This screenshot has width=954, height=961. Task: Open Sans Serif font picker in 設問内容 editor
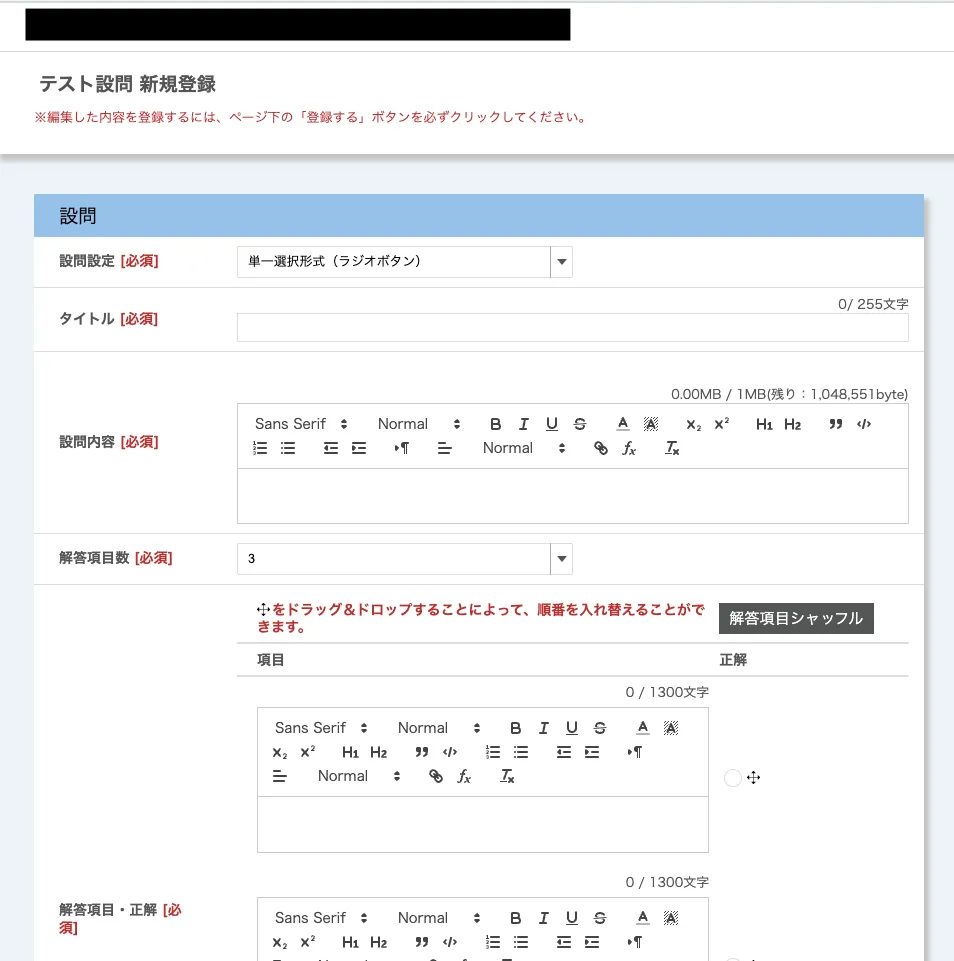point(301,424)
